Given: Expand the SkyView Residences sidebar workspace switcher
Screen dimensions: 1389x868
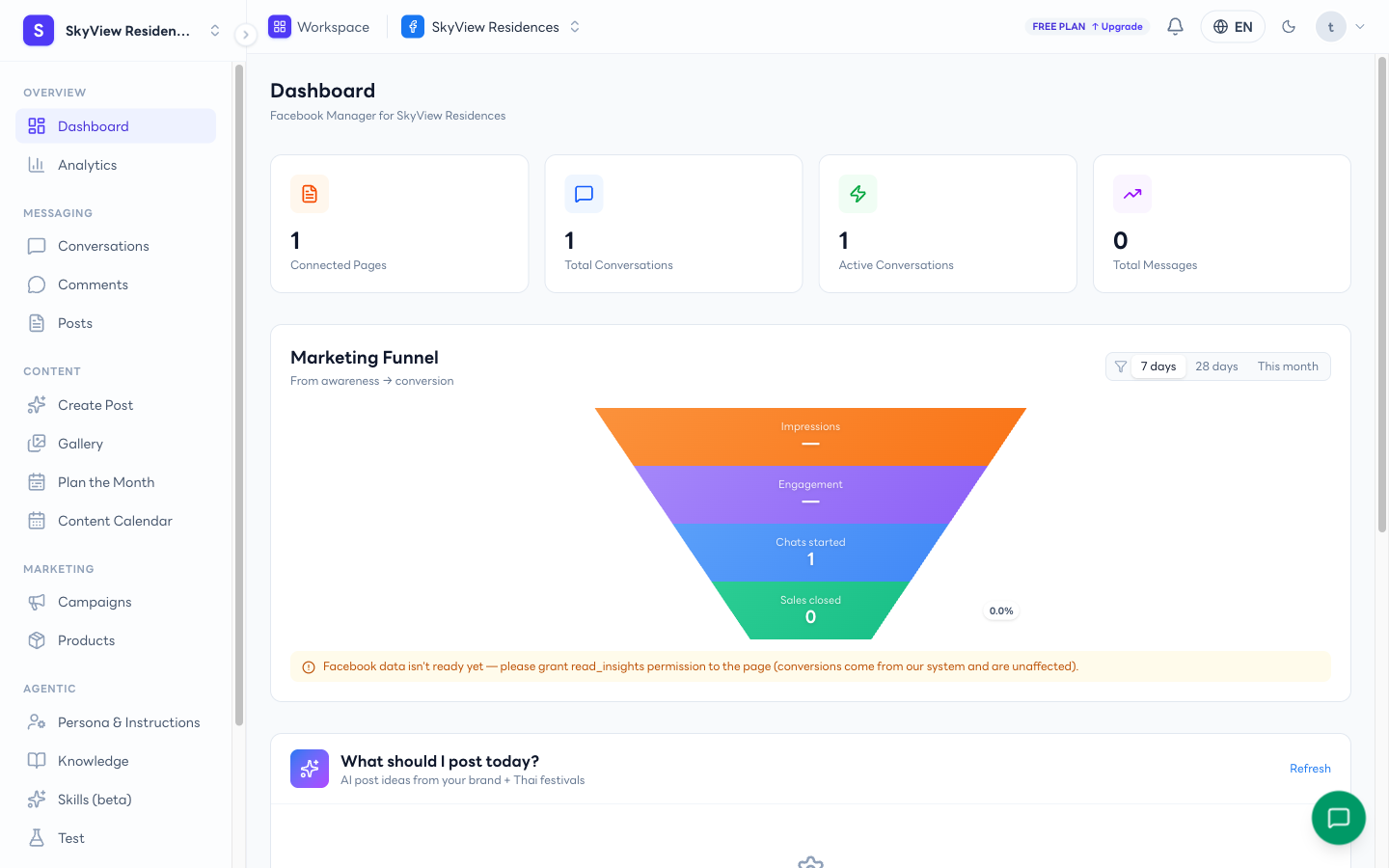Looking at the screenshot, I should click(x=215, y=31).
